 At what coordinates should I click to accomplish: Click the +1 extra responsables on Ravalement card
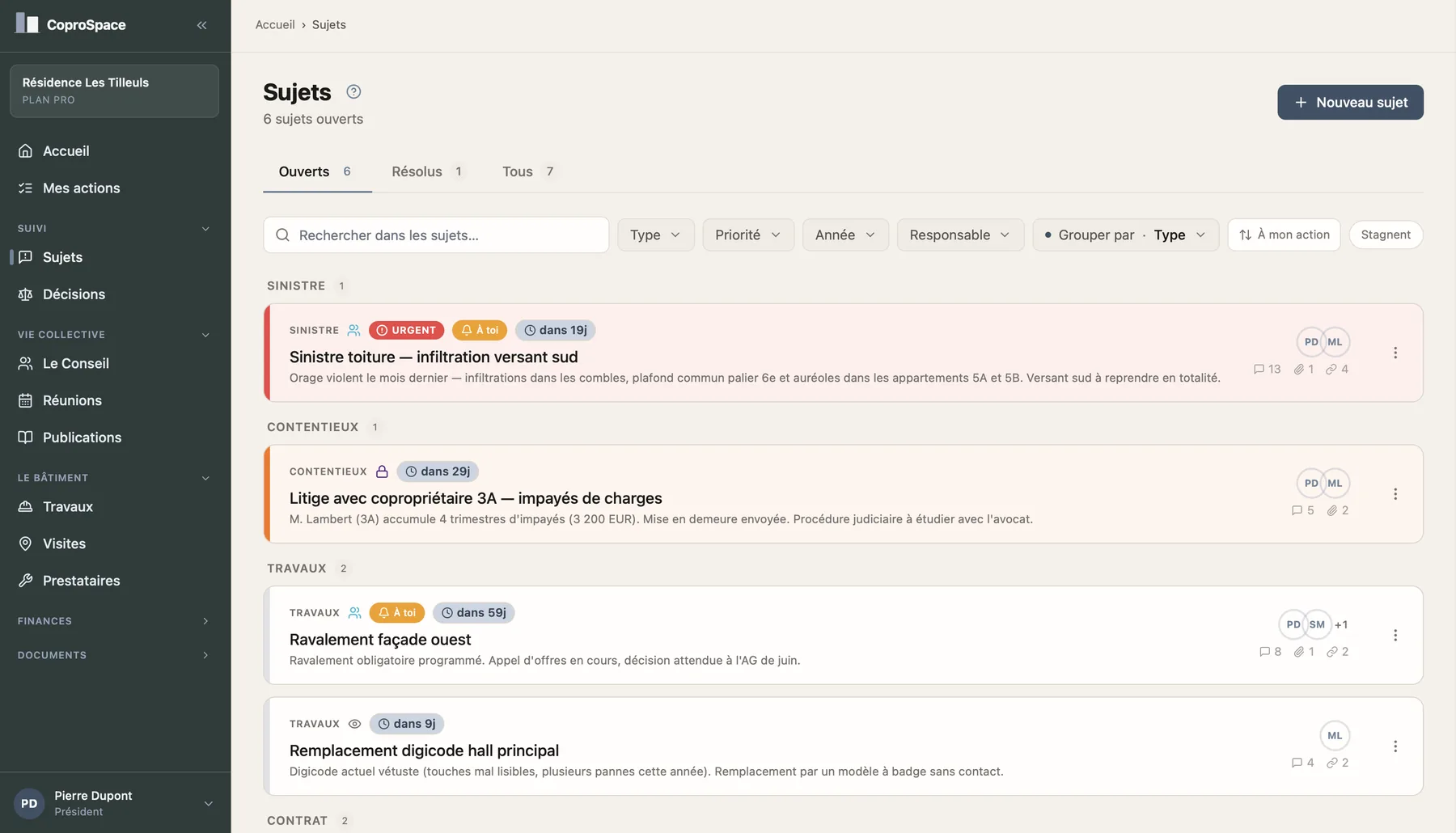click(1341, 624)
